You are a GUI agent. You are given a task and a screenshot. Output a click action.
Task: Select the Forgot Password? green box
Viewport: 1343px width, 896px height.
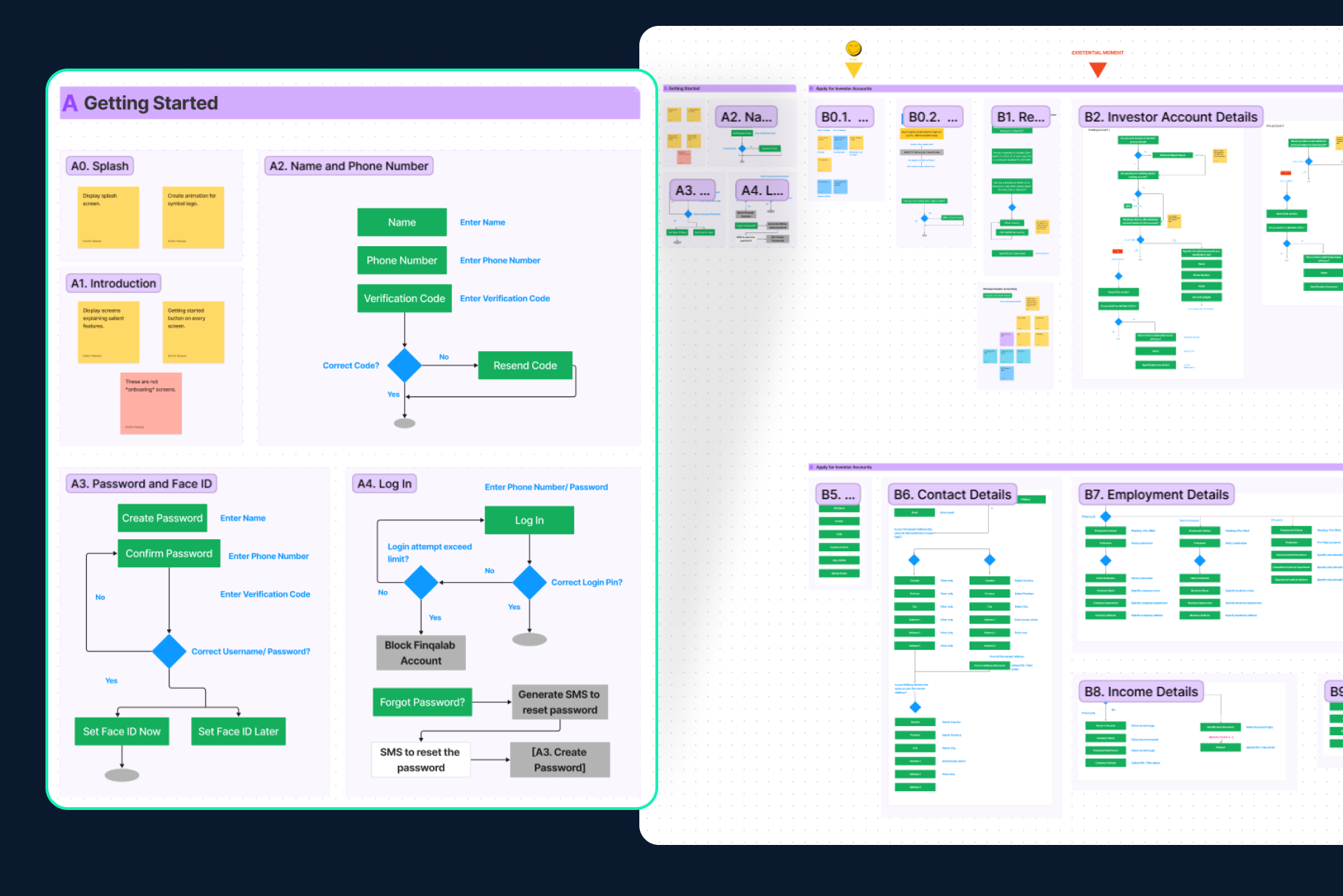(422, 702)
